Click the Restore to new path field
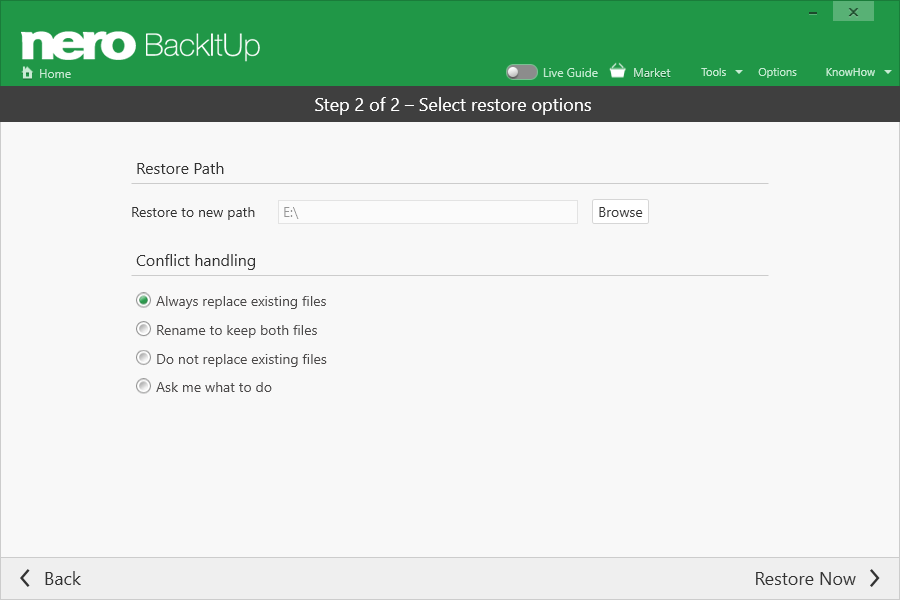 tap(428, 212)
